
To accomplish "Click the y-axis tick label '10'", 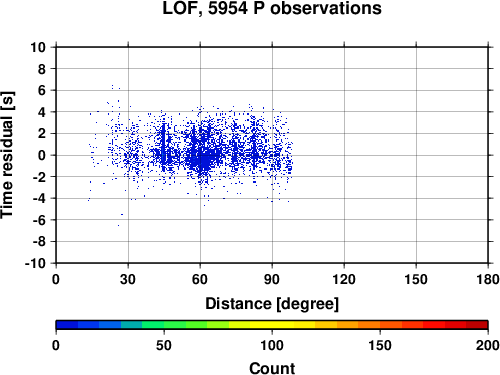I will (38, 47).
